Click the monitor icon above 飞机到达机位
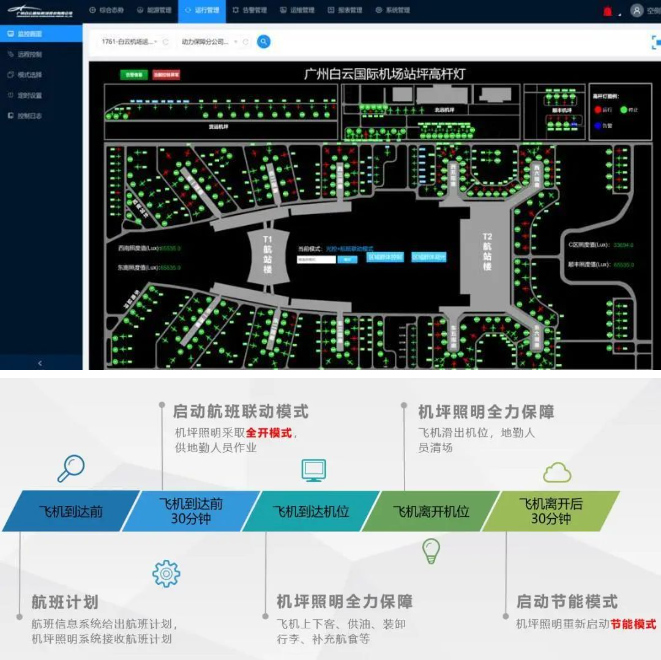661x660 pixels. tap(313, 469)
